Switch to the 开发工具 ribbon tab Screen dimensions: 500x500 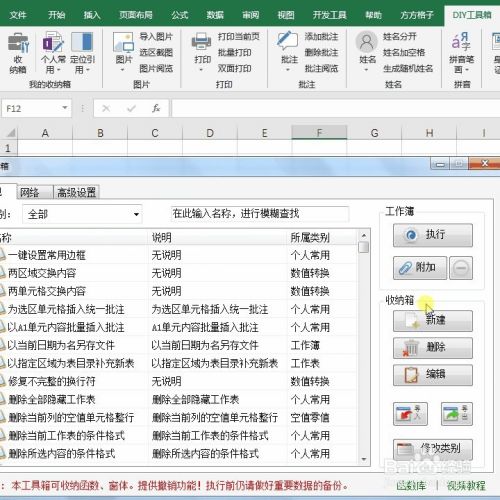[x=329, y=15]
